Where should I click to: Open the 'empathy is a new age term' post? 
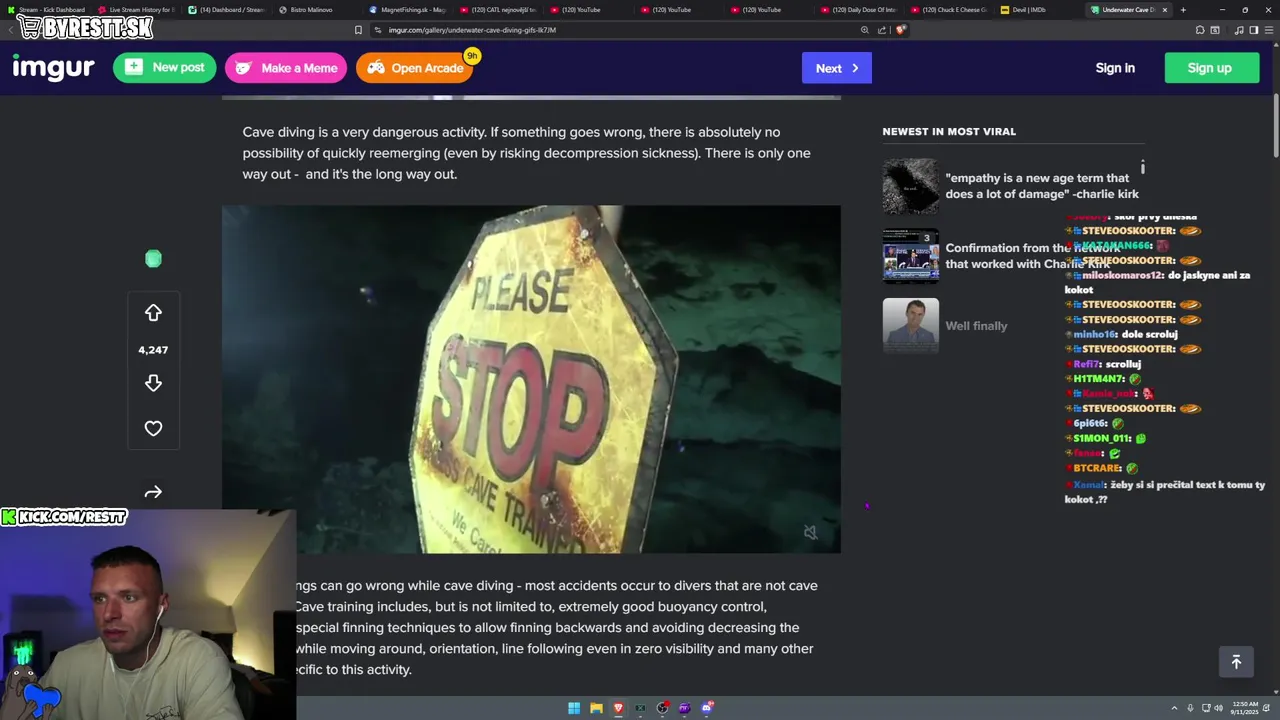click(x=1042, y=186)
